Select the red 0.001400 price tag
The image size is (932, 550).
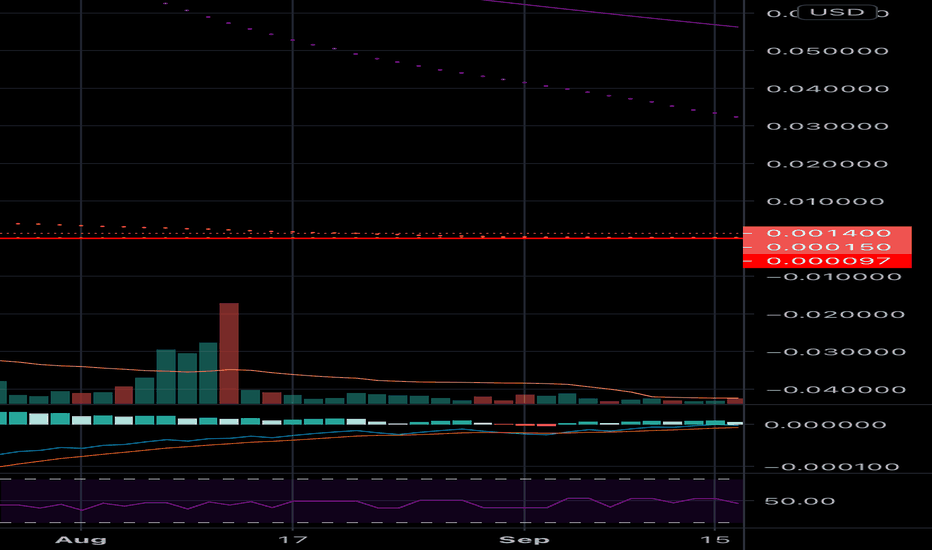[x=827, y=233]
